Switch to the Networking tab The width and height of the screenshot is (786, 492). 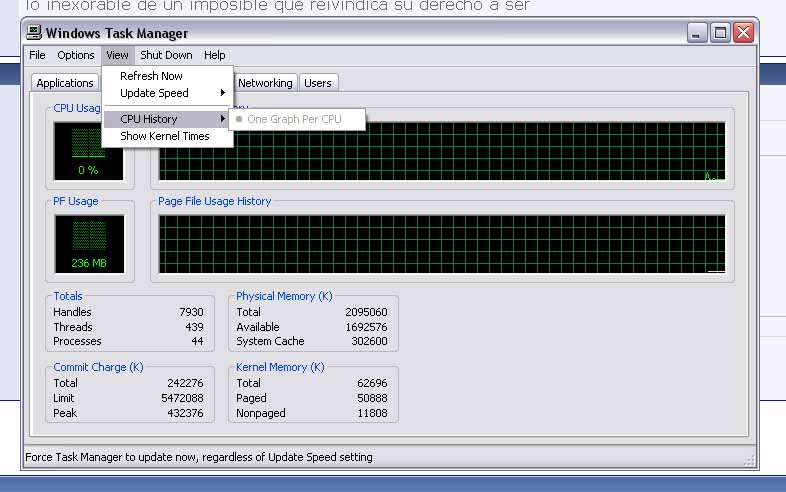pyautogui.click(x=265, y=83)
